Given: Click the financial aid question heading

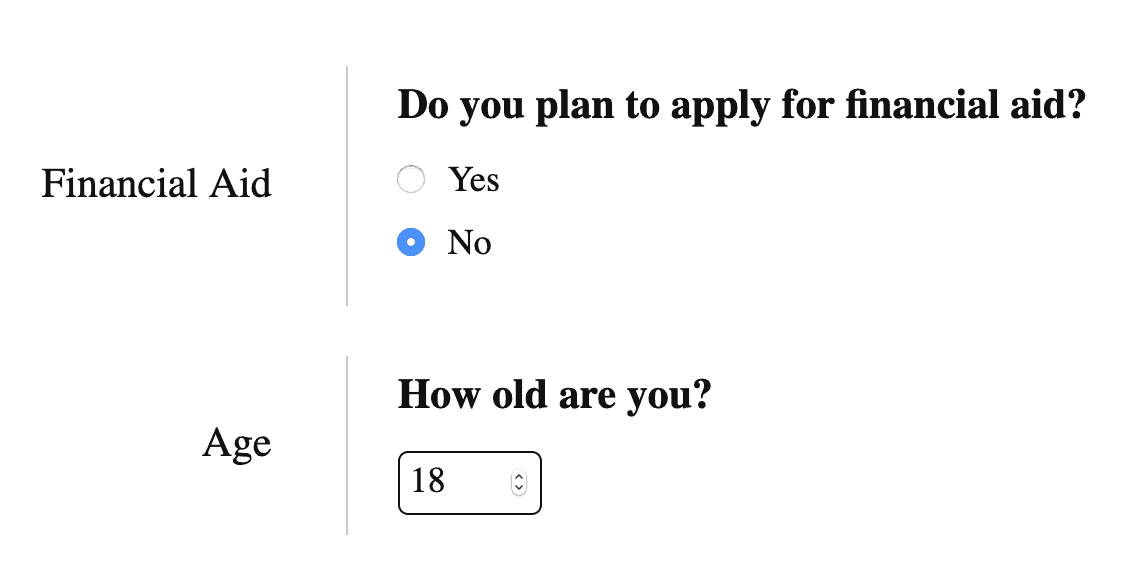Looking at the screenshot, I should tap(741, 105).
